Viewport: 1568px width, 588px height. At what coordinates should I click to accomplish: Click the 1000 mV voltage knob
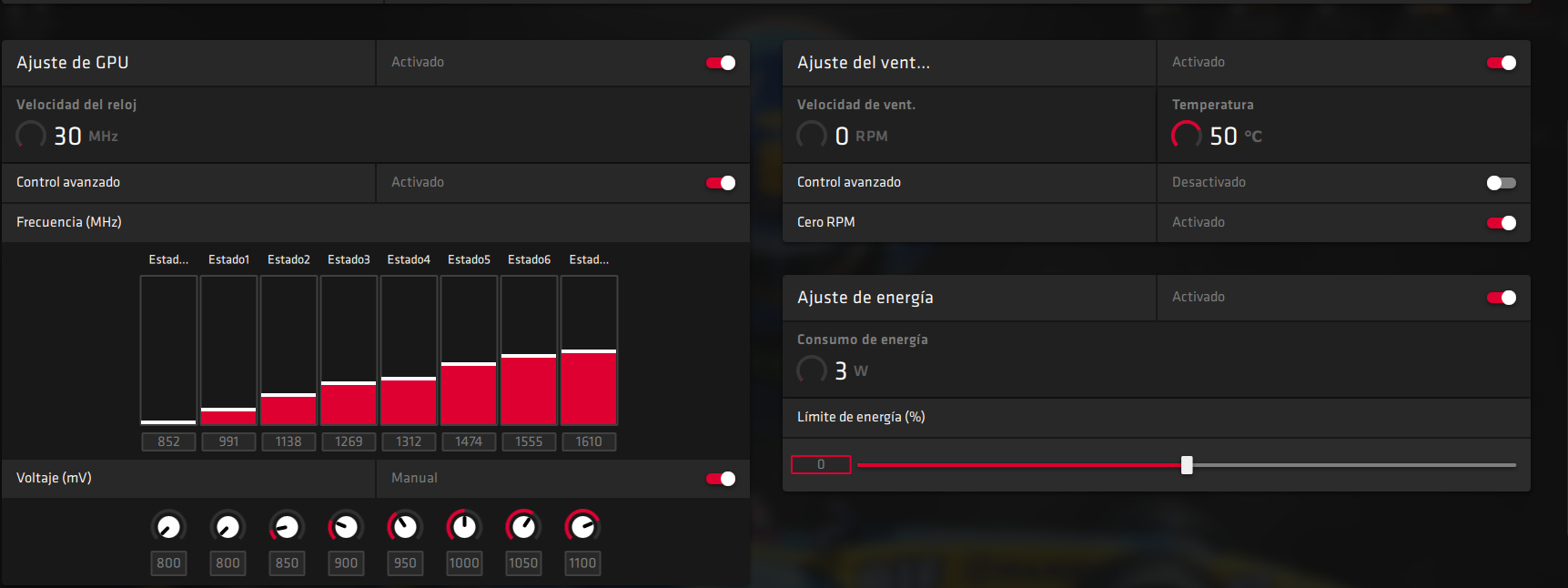pos(464,526)
